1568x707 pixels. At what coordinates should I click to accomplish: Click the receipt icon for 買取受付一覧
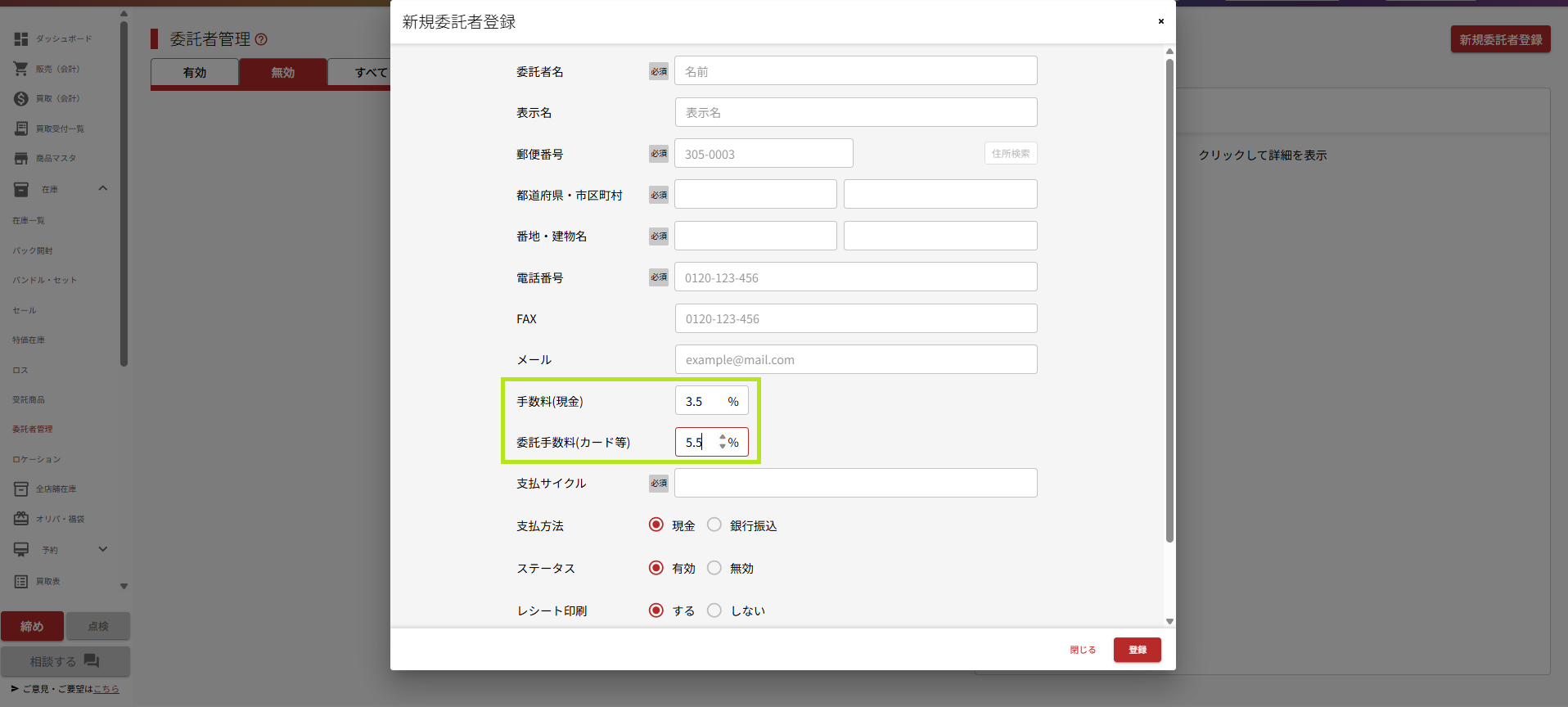(21, 128)
